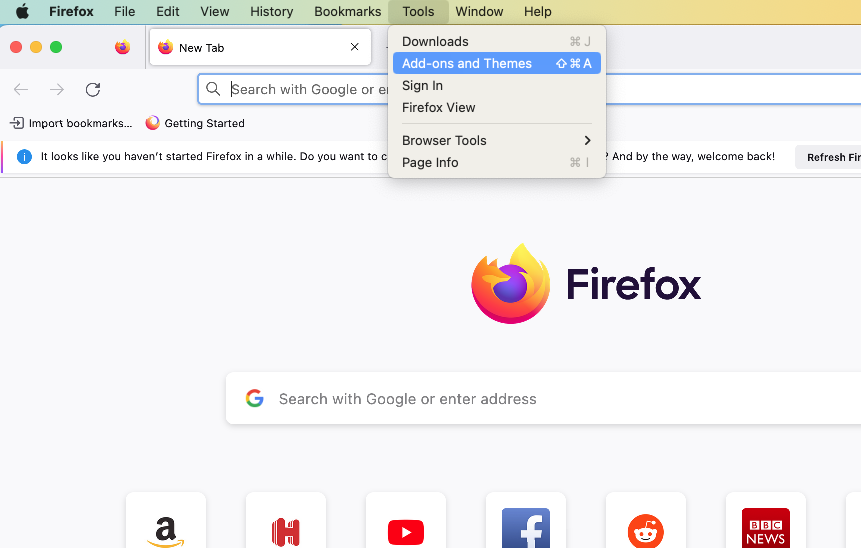861x548 pixels.
Task: Select Downloads from the Tools menu
Action: (x=497, y=42)
